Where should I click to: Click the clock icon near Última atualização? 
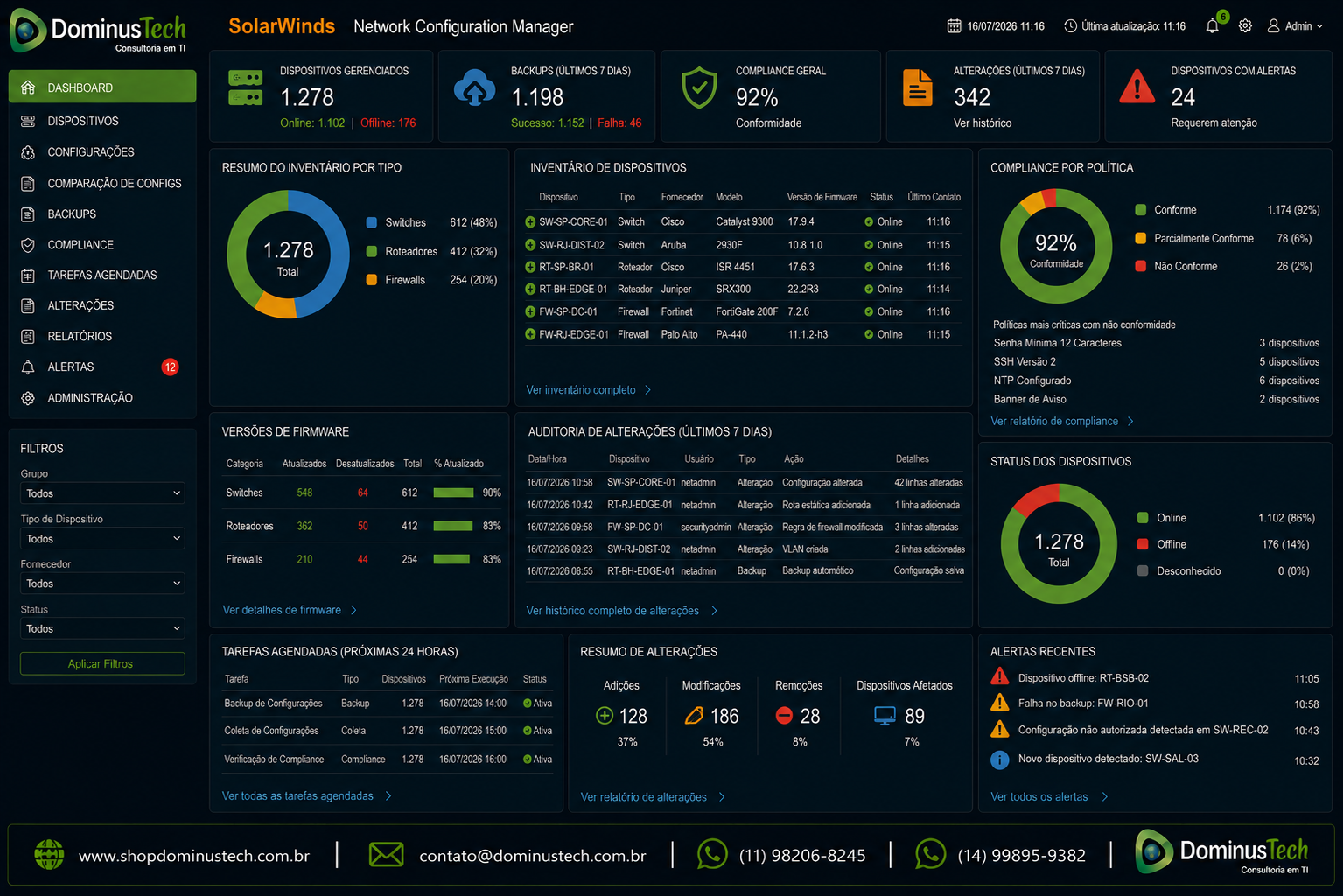coord(1071,26)
